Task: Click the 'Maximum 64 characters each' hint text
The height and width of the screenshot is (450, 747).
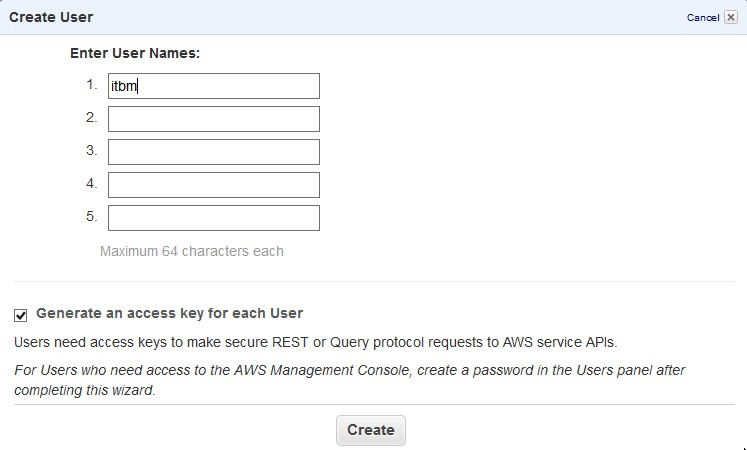Action: (x=191, y=251)
